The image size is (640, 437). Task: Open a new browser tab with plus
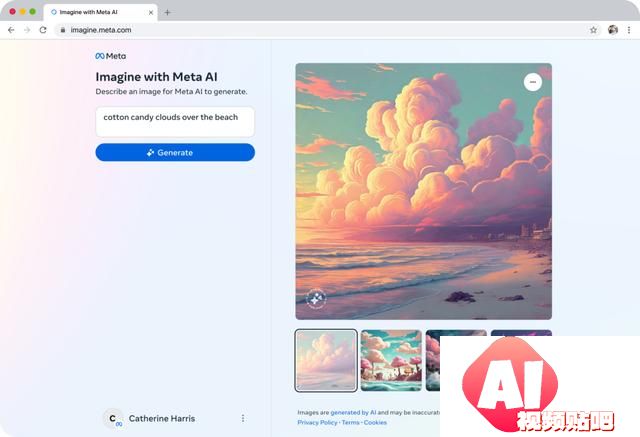pyautogui.click(x=167, y=12)
